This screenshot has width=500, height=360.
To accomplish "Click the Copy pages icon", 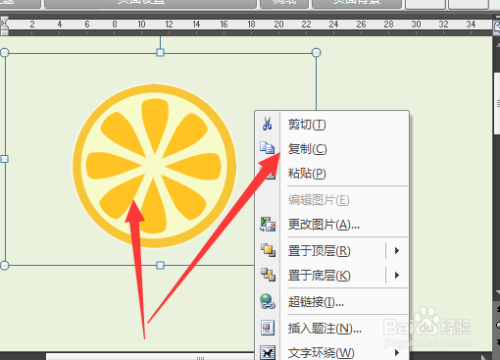I will [267, 148].
